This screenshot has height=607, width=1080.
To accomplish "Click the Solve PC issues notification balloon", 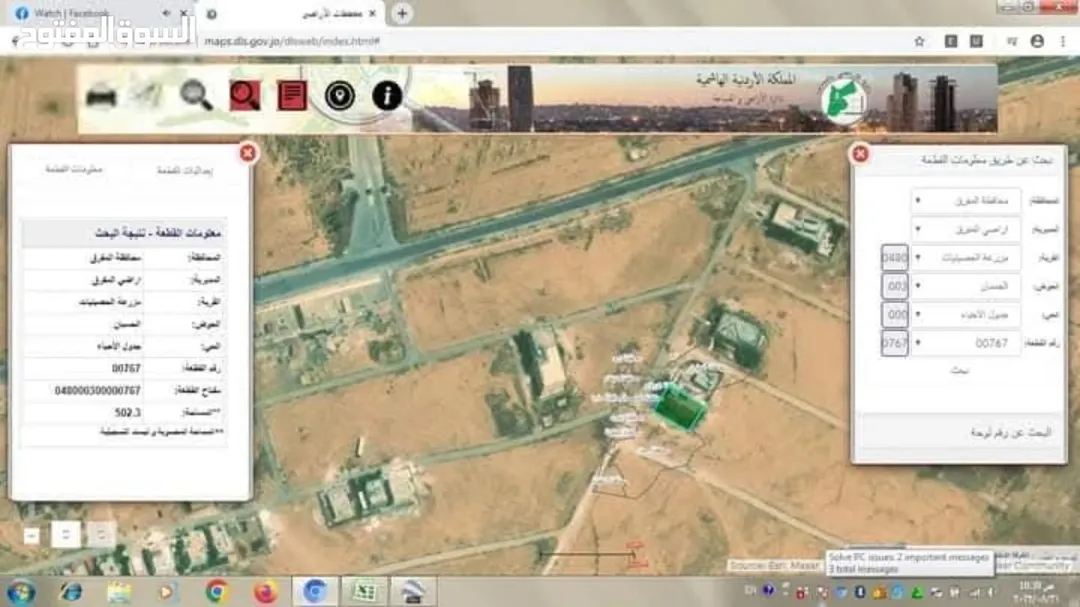I will tap(910, 563).
